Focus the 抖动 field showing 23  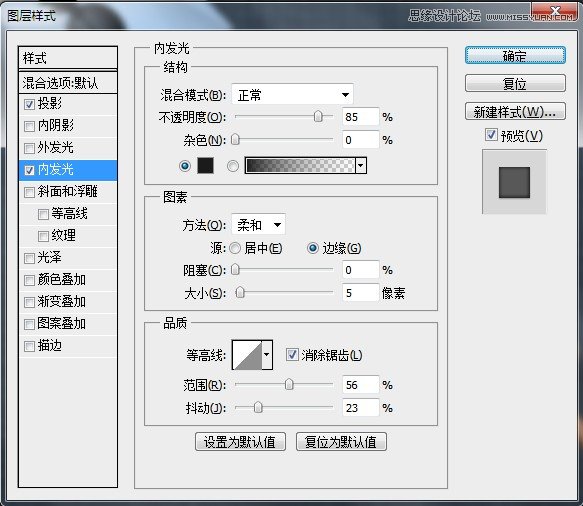point(360,408)
